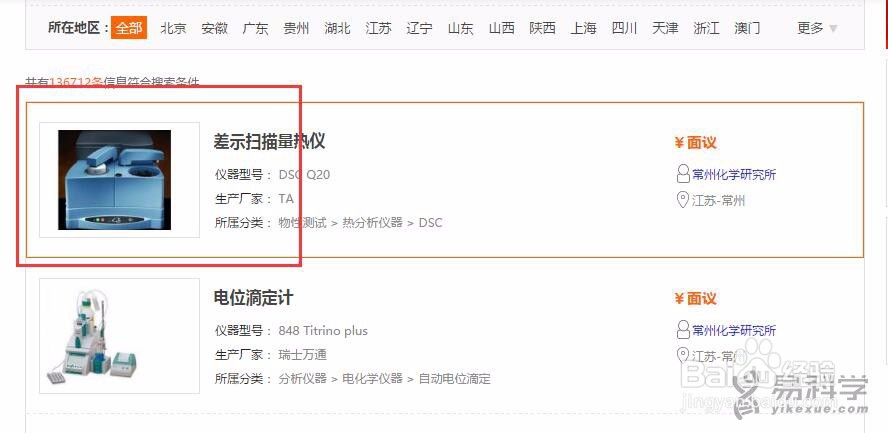This screenshot has height=433, width=888.
Task: Click 常州化学研究所 link in first listing
Action: 734,174
